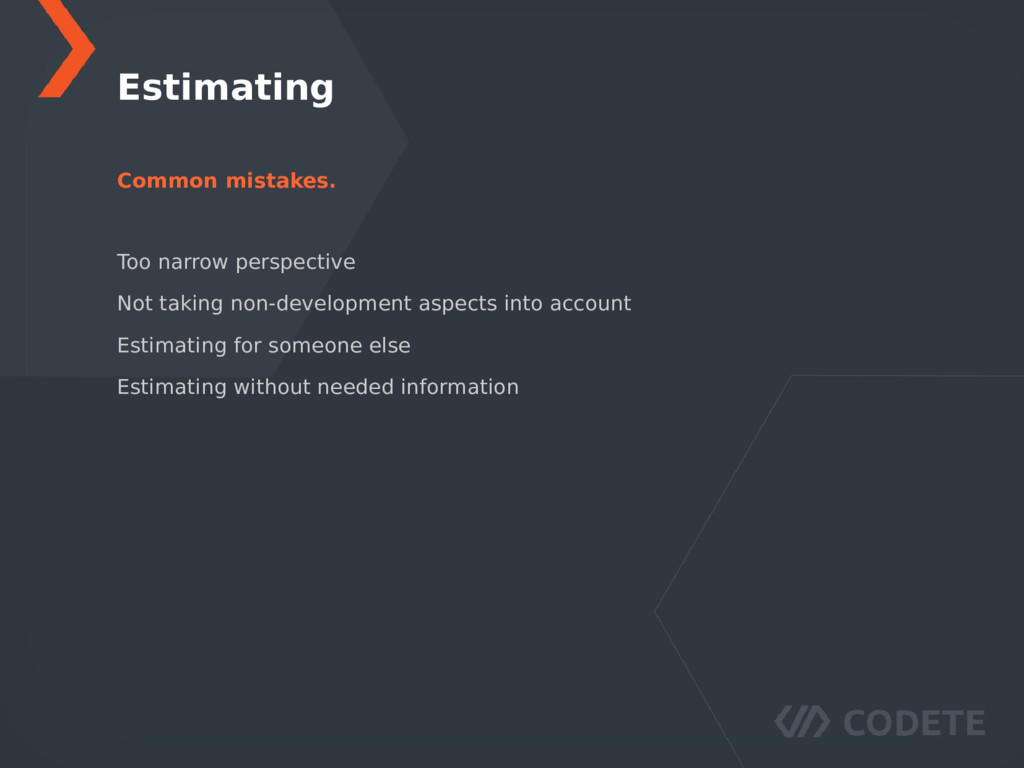Click the word "Common" in the heading

pos(167,180)
